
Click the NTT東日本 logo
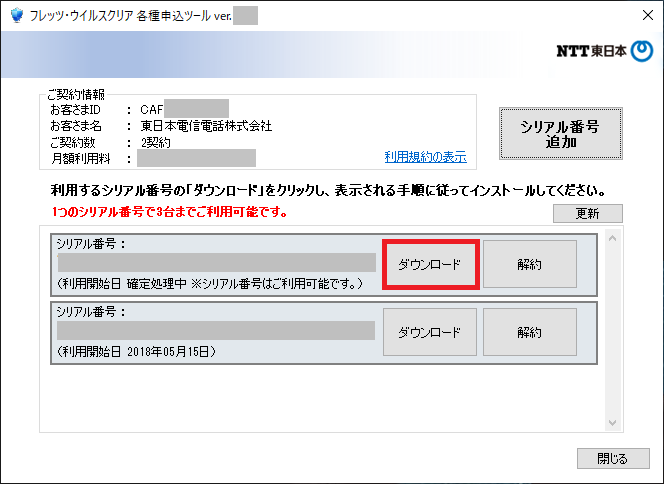pyautogui.click(x=604, y=53)
